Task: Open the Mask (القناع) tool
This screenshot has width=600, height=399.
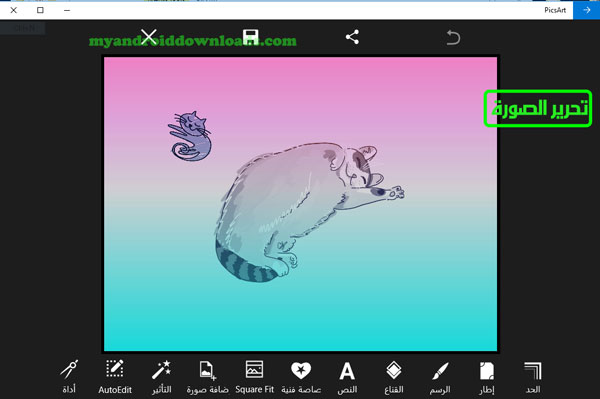Action: point(394,376)
